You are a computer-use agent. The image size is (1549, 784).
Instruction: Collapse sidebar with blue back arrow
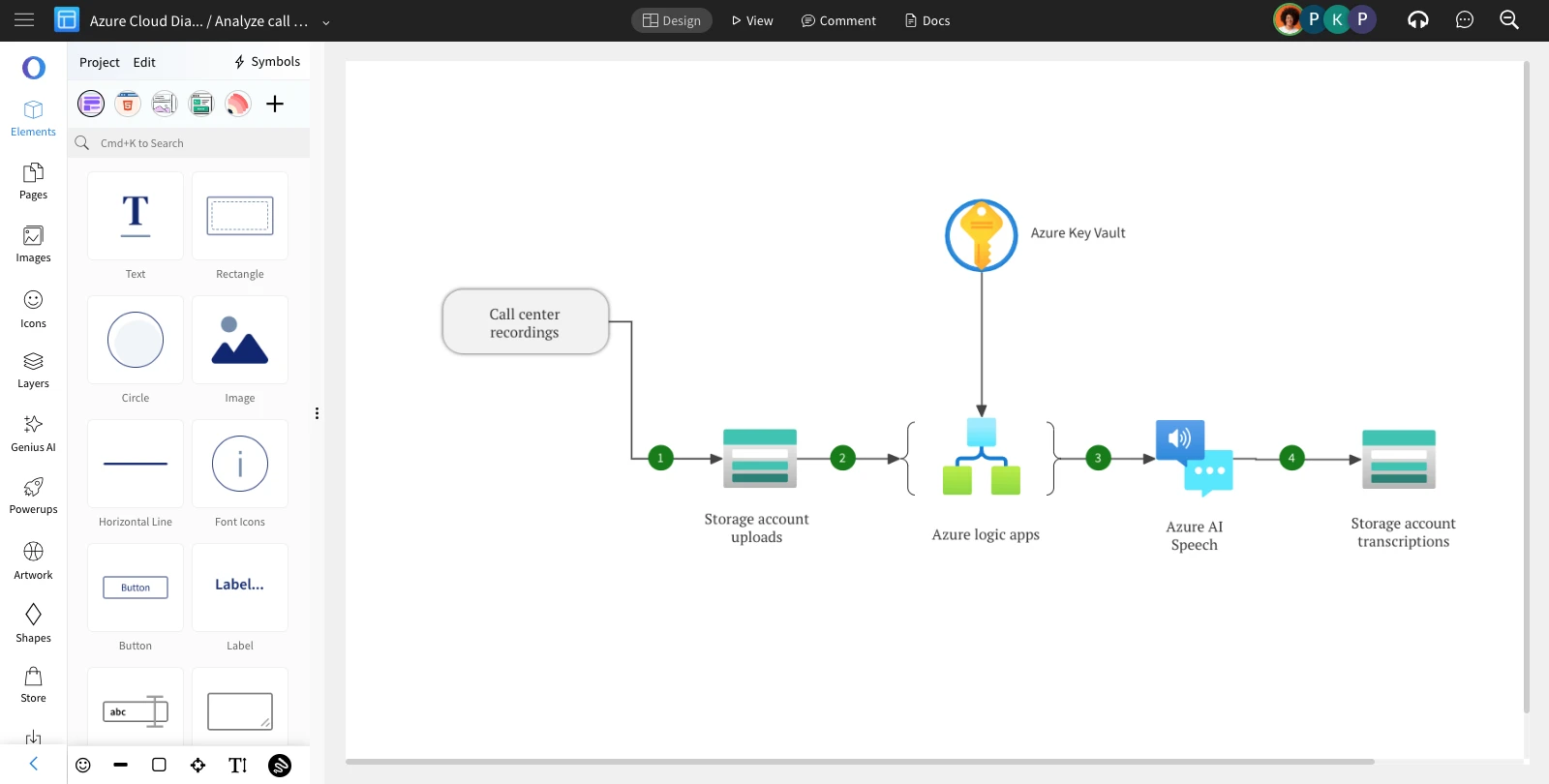(x=34, y=764)
